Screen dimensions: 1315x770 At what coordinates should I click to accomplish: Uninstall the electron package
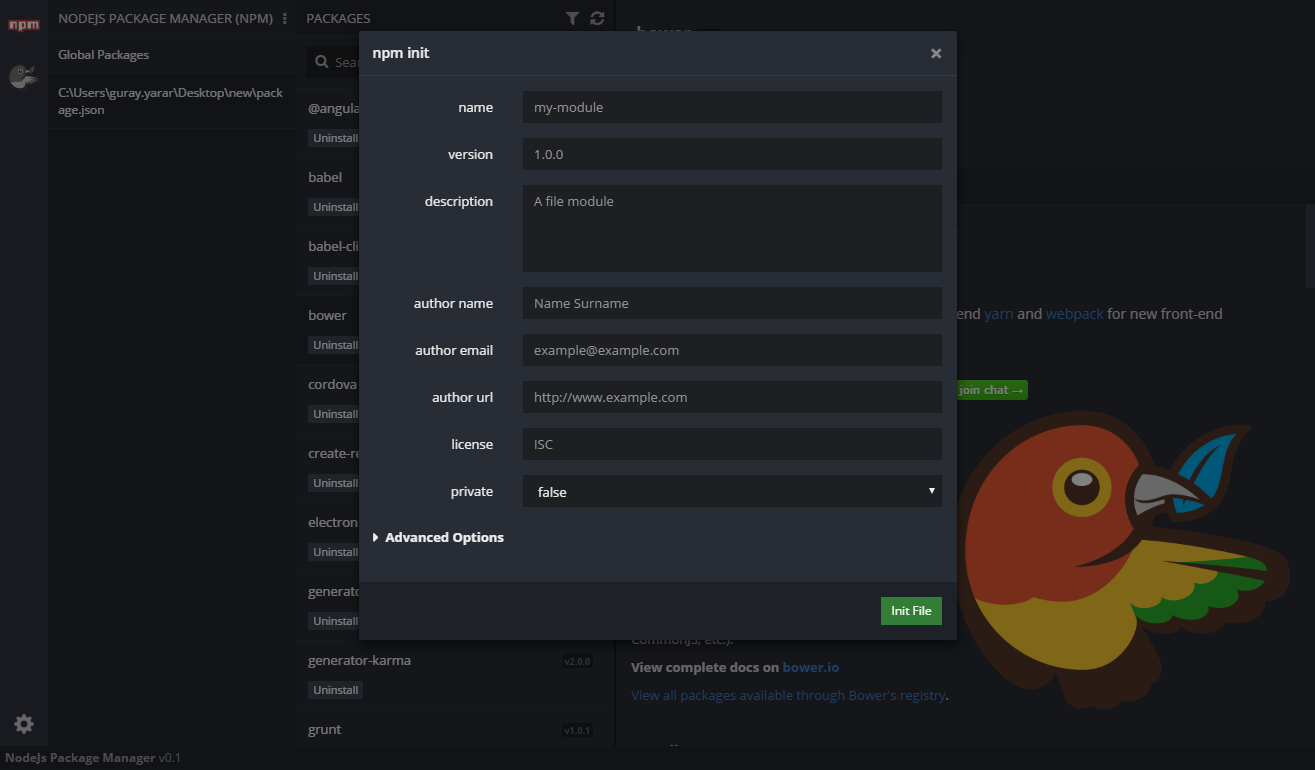pos(335,552)
